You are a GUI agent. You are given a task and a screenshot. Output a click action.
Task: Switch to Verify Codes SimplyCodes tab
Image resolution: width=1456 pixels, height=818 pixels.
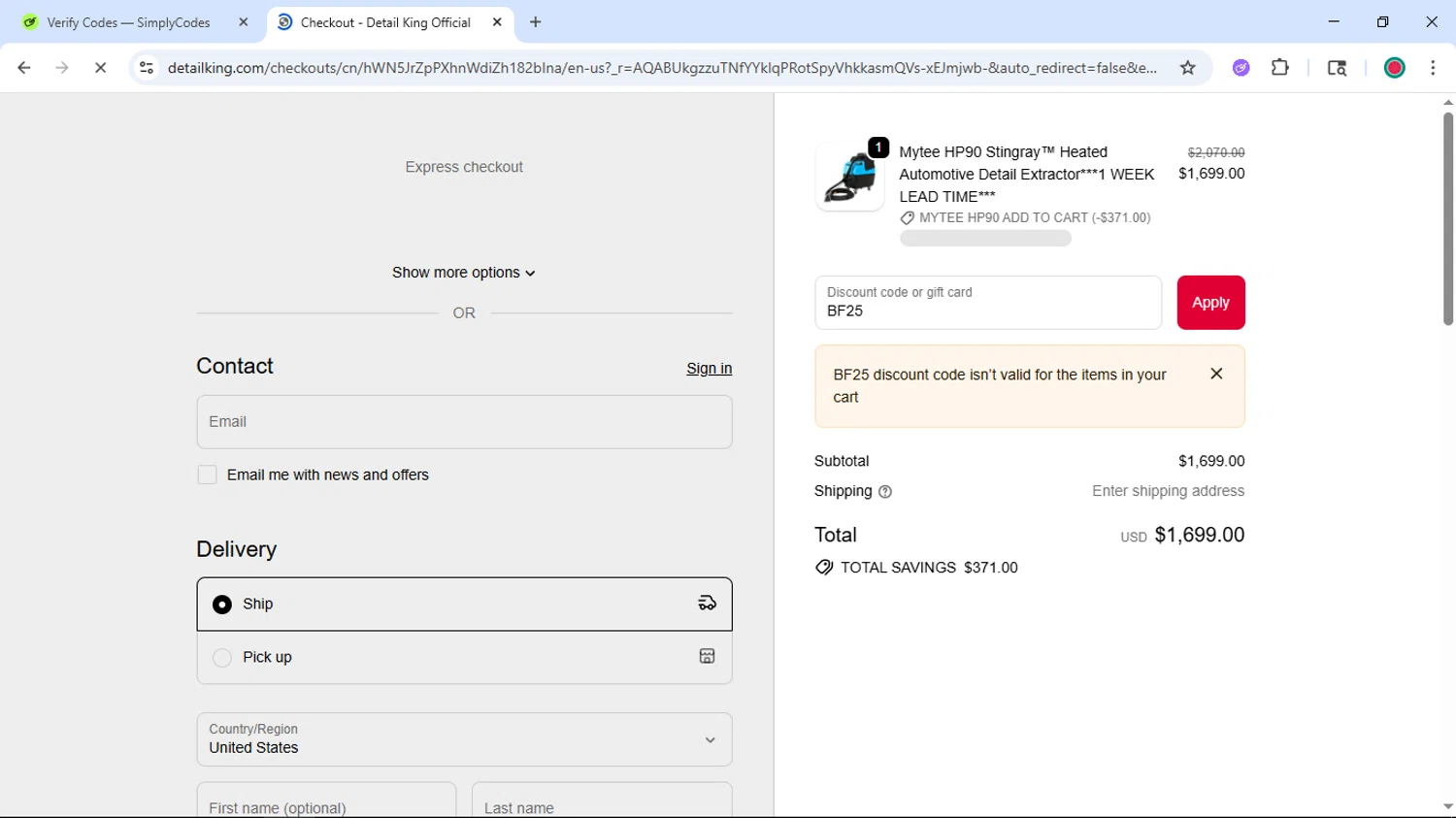[x=128, y=22]
